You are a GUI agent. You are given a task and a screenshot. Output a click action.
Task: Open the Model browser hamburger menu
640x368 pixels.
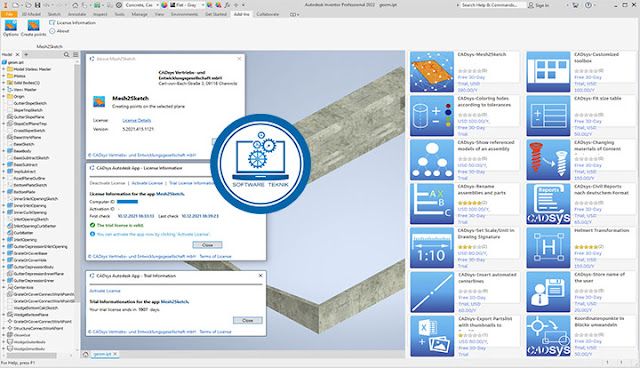[x=76, y=54]
